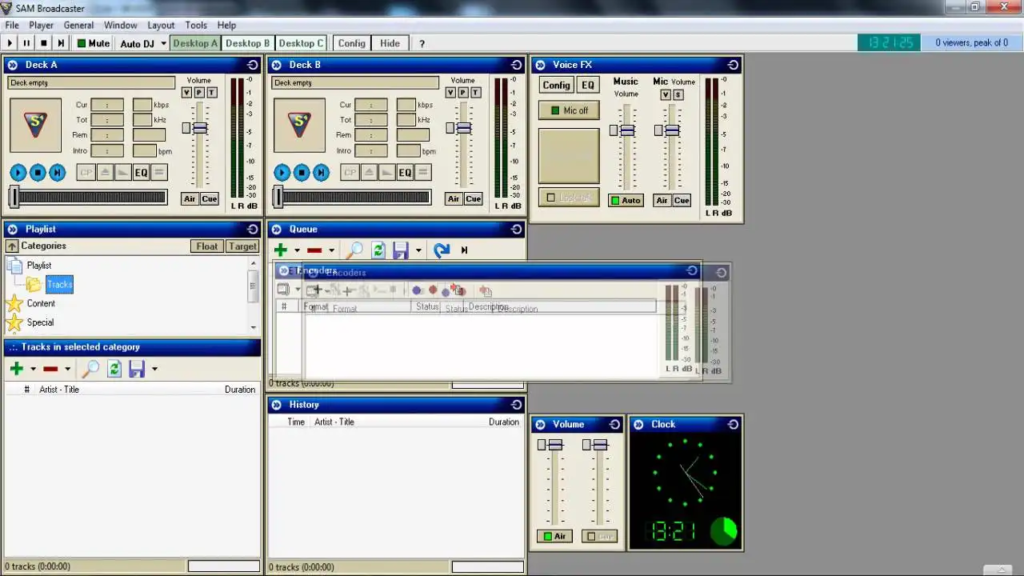Screen dimensions: 1024x576
Task: Switch to Desktop B
Action: pos(248,43)
